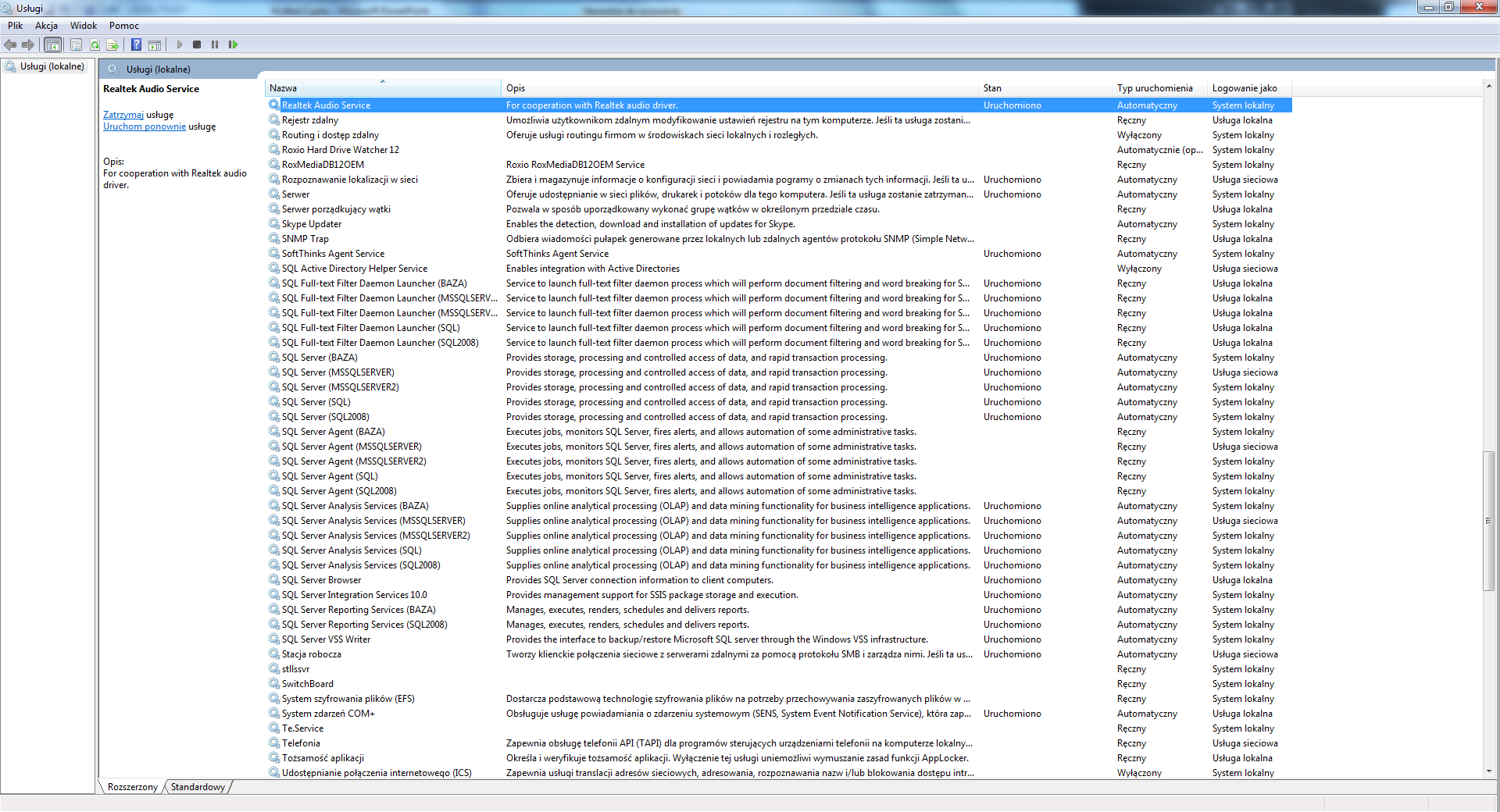Select SQL Full-text Filter Daemon Launcher (BAZA)
The image size is (1500, 812).
tap(779, 283)
